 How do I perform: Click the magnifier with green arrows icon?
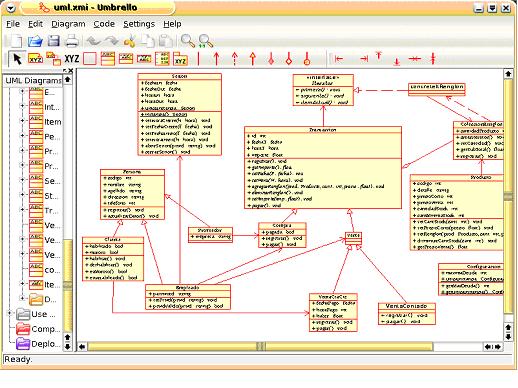pyautogui.click(x=206, y=41)
